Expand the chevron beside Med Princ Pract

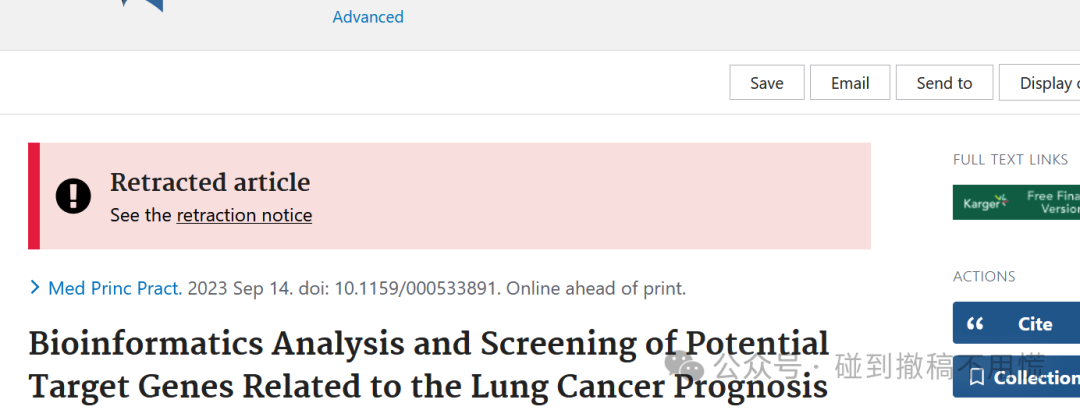click(35, 287)
